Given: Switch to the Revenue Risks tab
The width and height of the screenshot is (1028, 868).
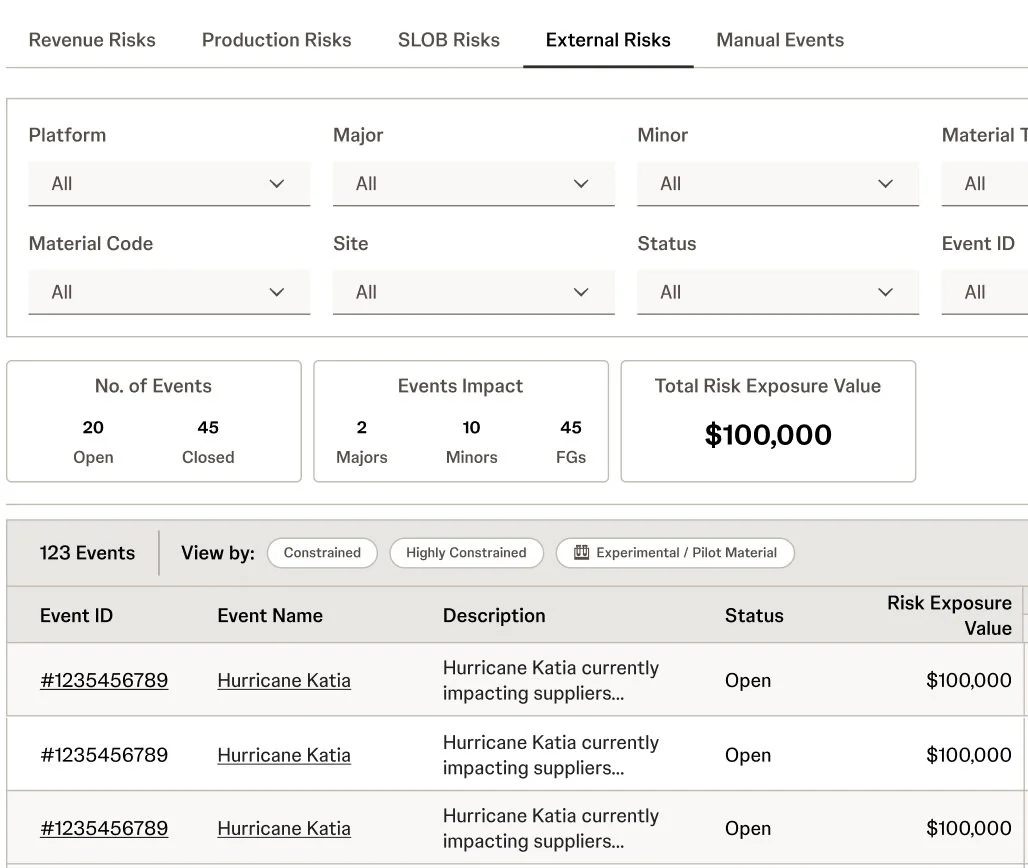Looking at the screenshot, I should [92, 40].
